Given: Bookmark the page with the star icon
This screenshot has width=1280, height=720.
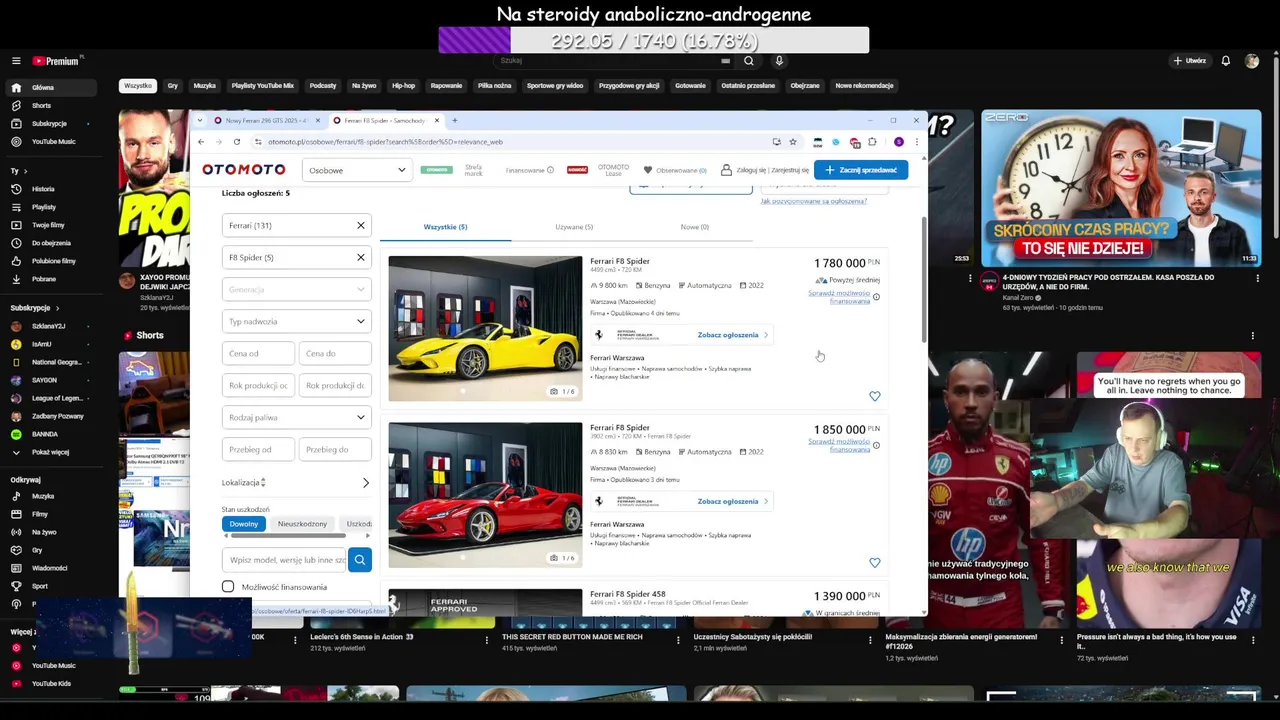Looking at the screenshot, I should 793,142.
